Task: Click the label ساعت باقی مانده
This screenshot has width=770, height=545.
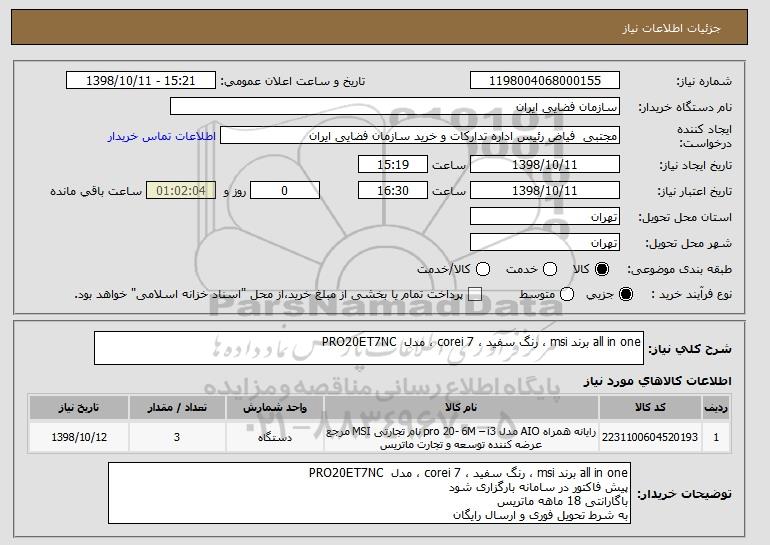Action: pyautogui.click(x=96, y=191)
